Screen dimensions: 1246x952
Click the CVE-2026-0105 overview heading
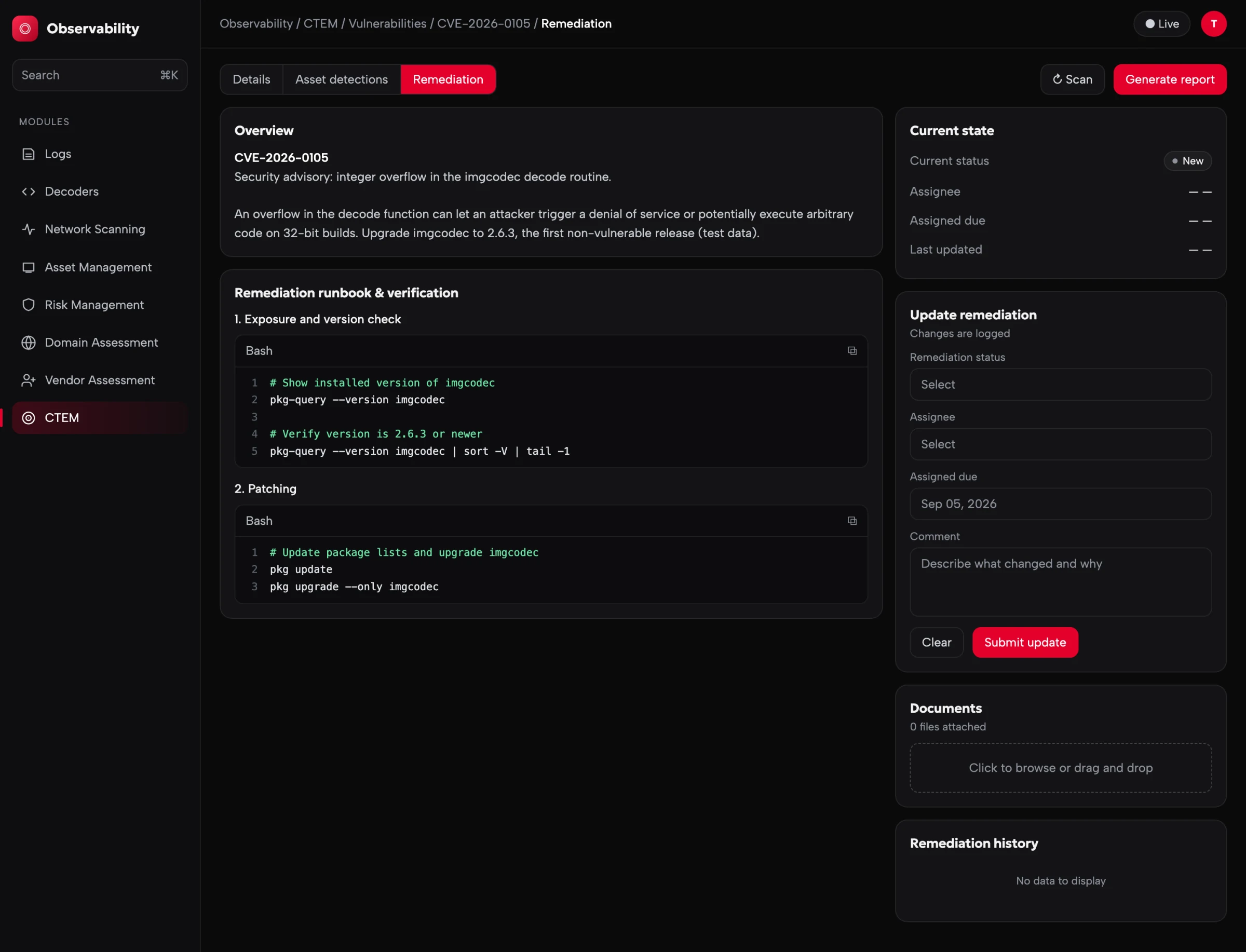[x=281, y=157]
